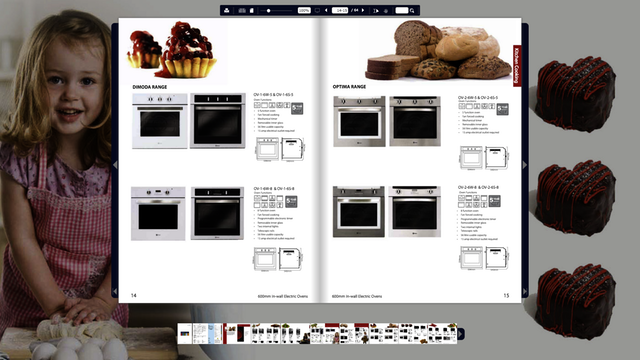Click the zoom slider handle
Screen dimensions: 640x360
point(269,10)
